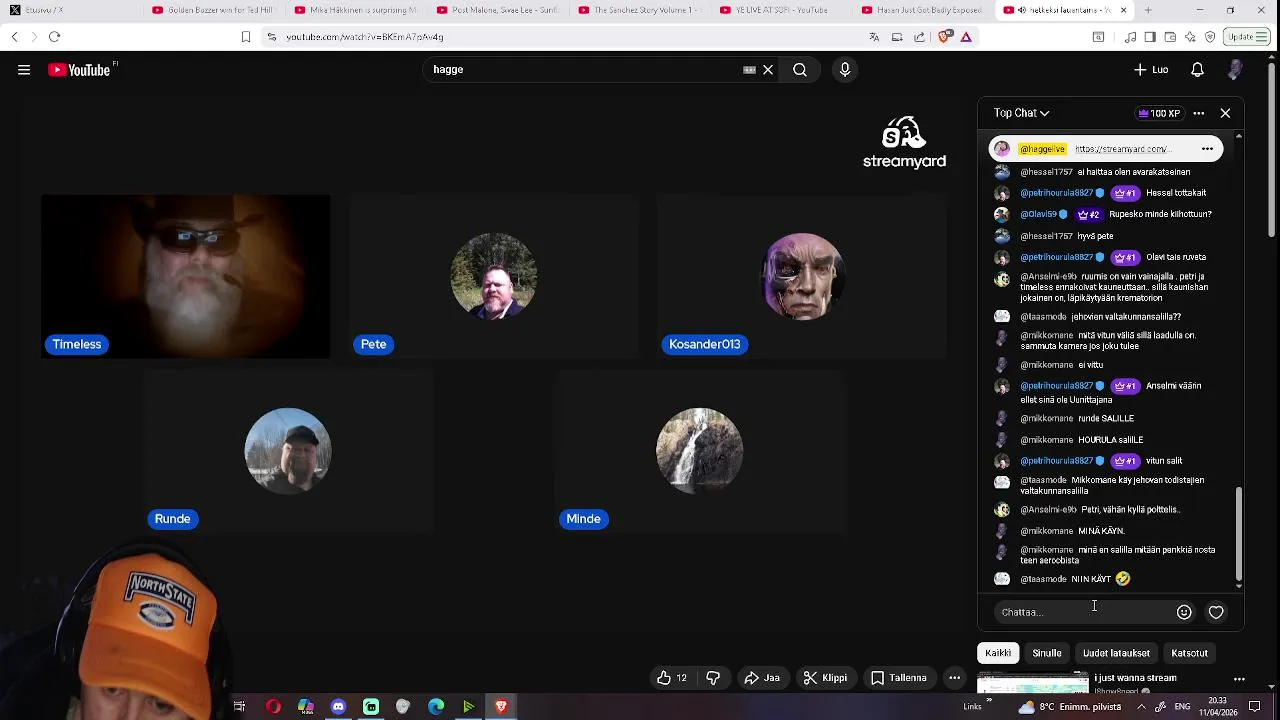The width and height of the screenshot is (1280, 720).
Task: Switch to the Hasan Just Got Badly Exposed tab
Action: click(x=924, y=10)
